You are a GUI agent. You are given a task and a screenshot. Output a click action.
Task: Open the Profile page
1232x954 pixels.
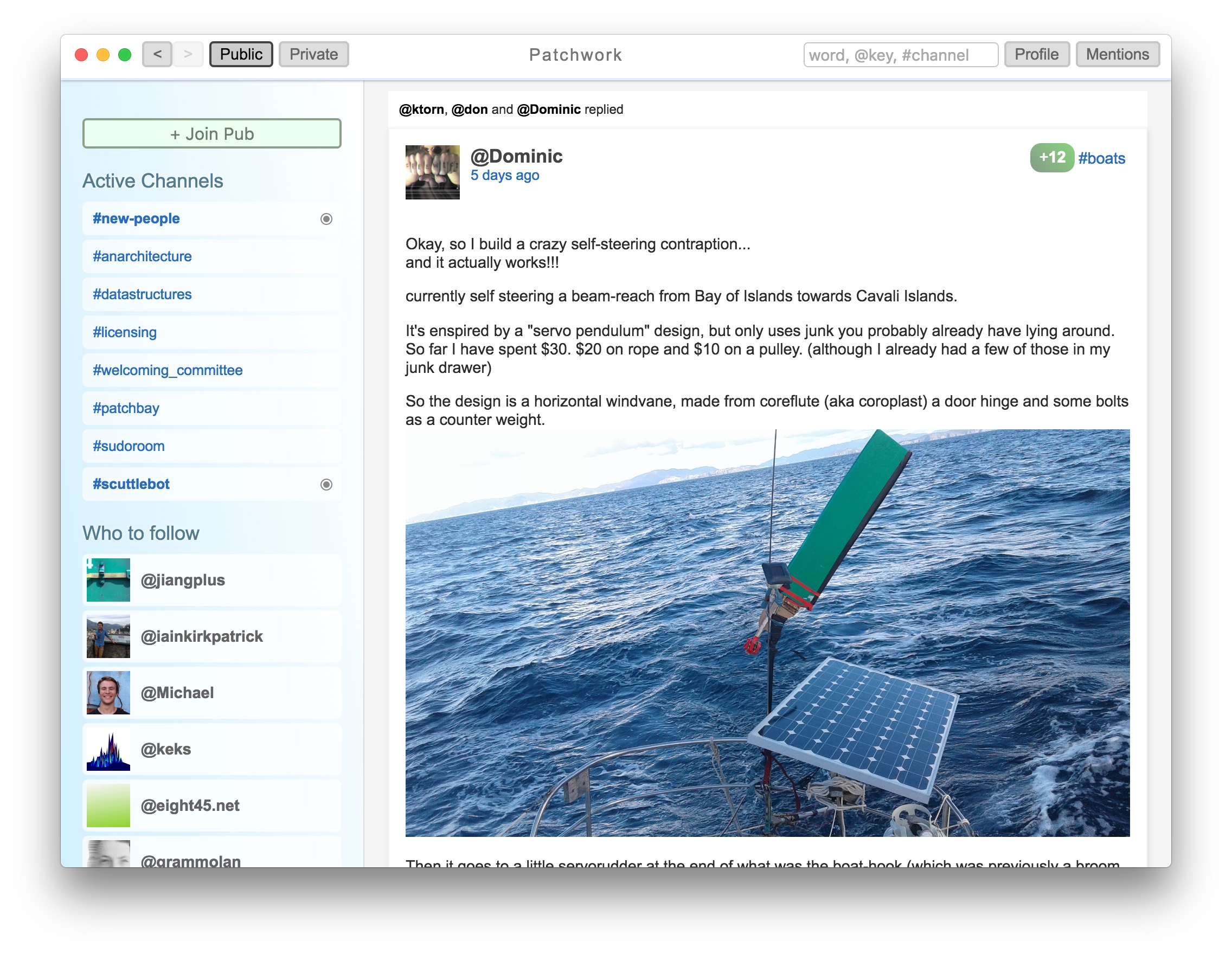click(x=1038, y=53)
